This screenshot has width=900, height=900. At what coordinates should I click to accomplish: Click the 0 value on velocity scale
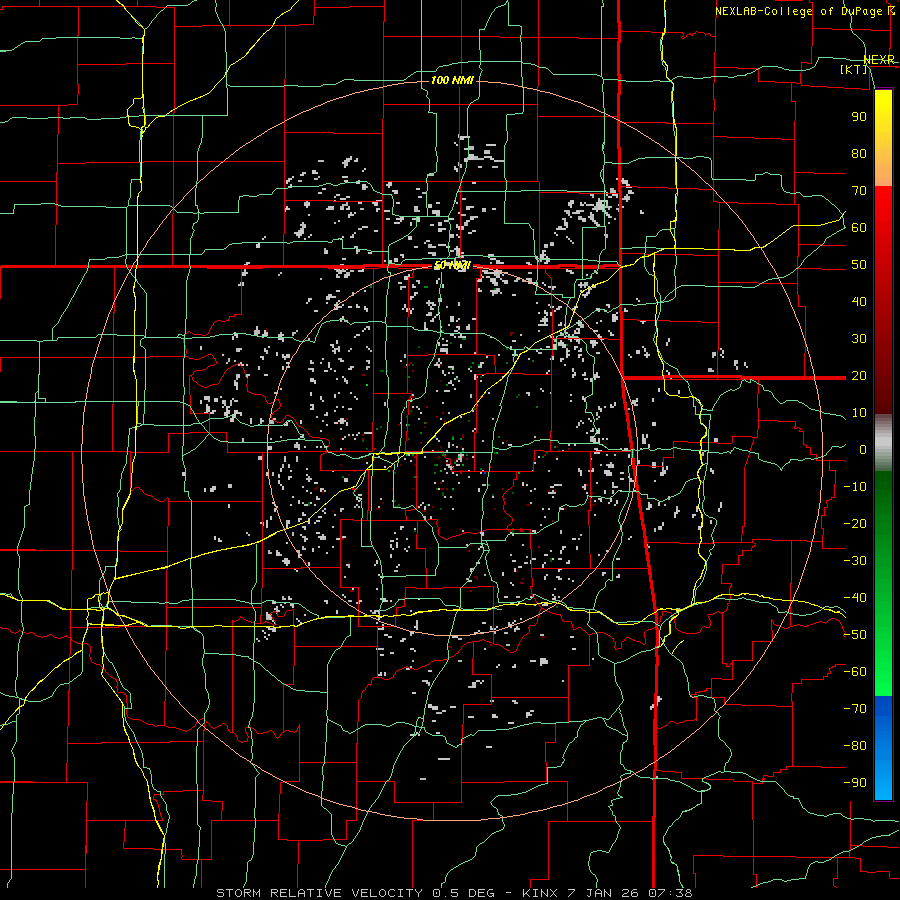click(863, 449)
